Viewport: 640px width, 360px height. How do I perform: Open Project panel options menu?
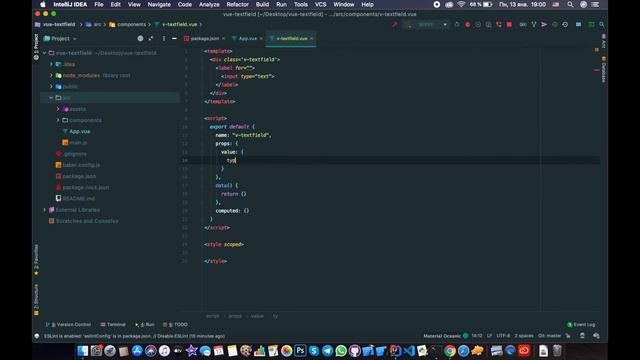coord(164,38)
